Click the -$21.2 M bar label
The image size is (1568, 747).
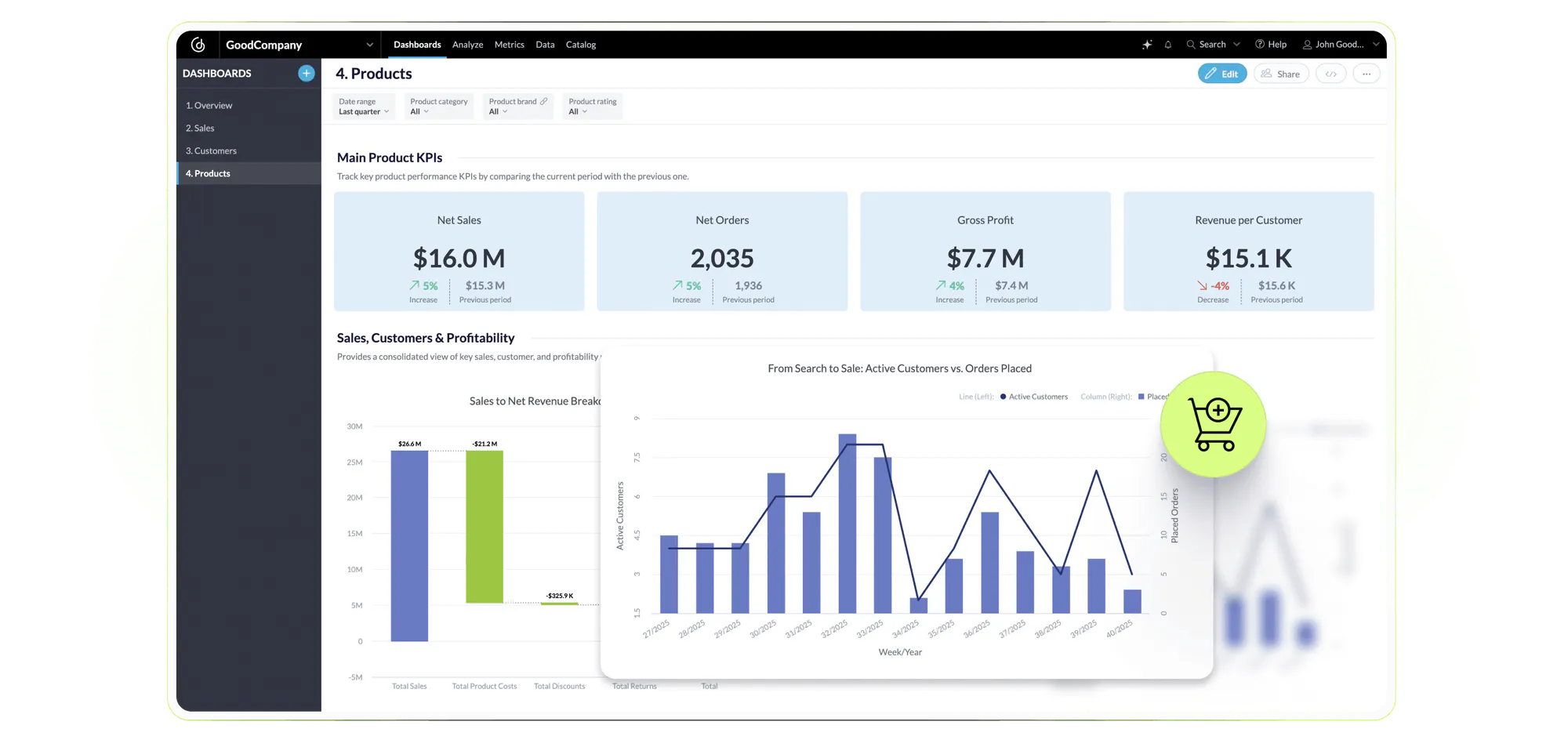[485, 444]
